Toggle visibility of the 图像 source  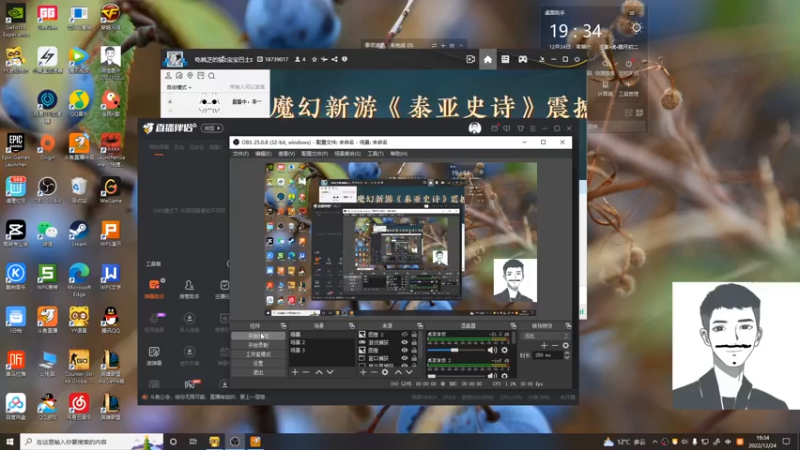pos(405,351)
